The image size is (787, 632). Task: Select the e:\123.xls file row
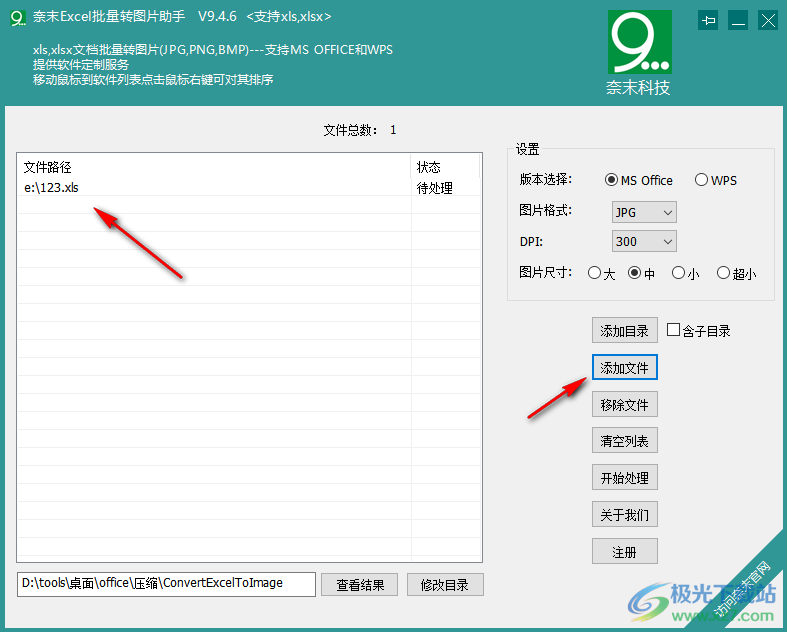click(249, 188)
